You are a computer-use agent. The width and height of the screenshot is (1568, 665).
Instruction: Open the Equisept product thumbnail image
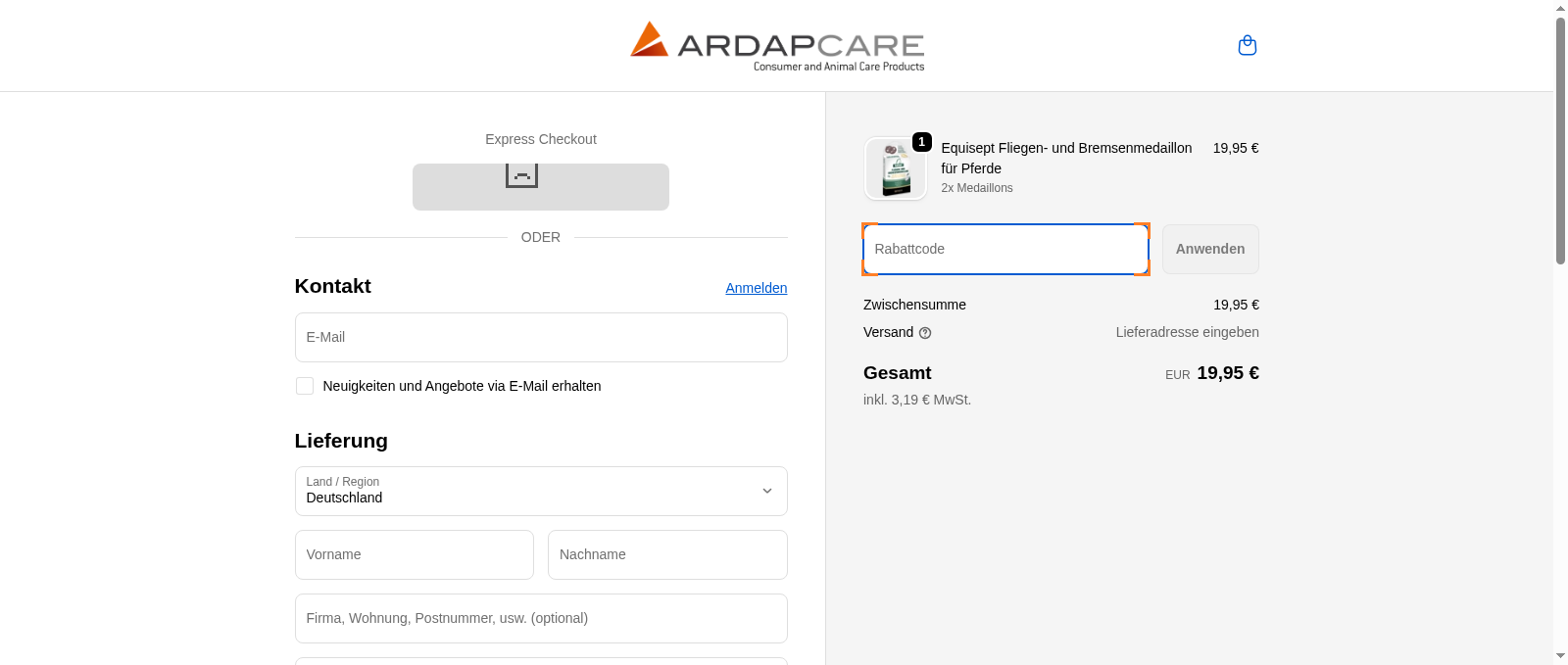pyautogui.click(x=896, y=168)
